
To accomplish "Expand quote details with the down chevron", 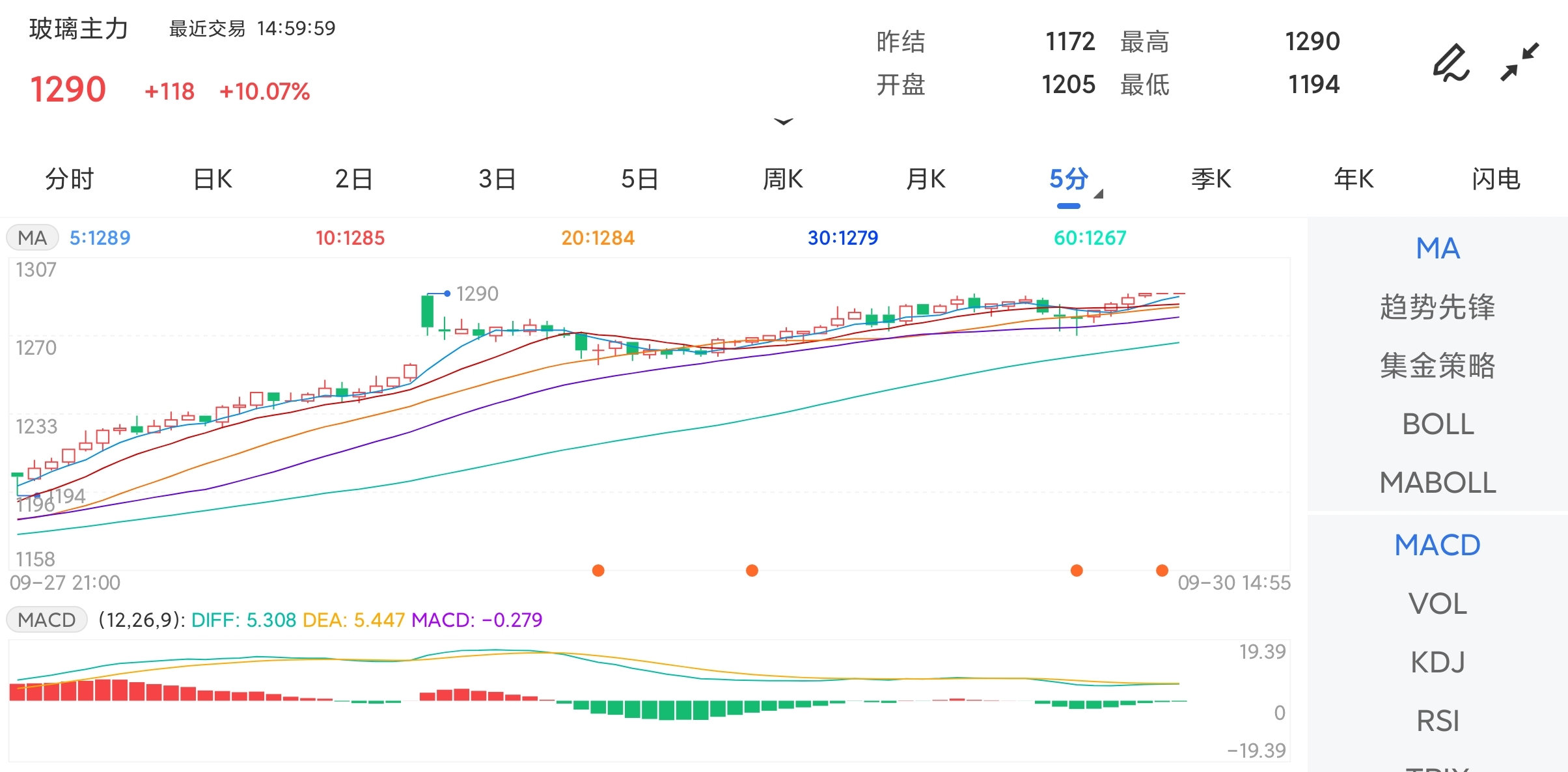I will tap(784, 122).
